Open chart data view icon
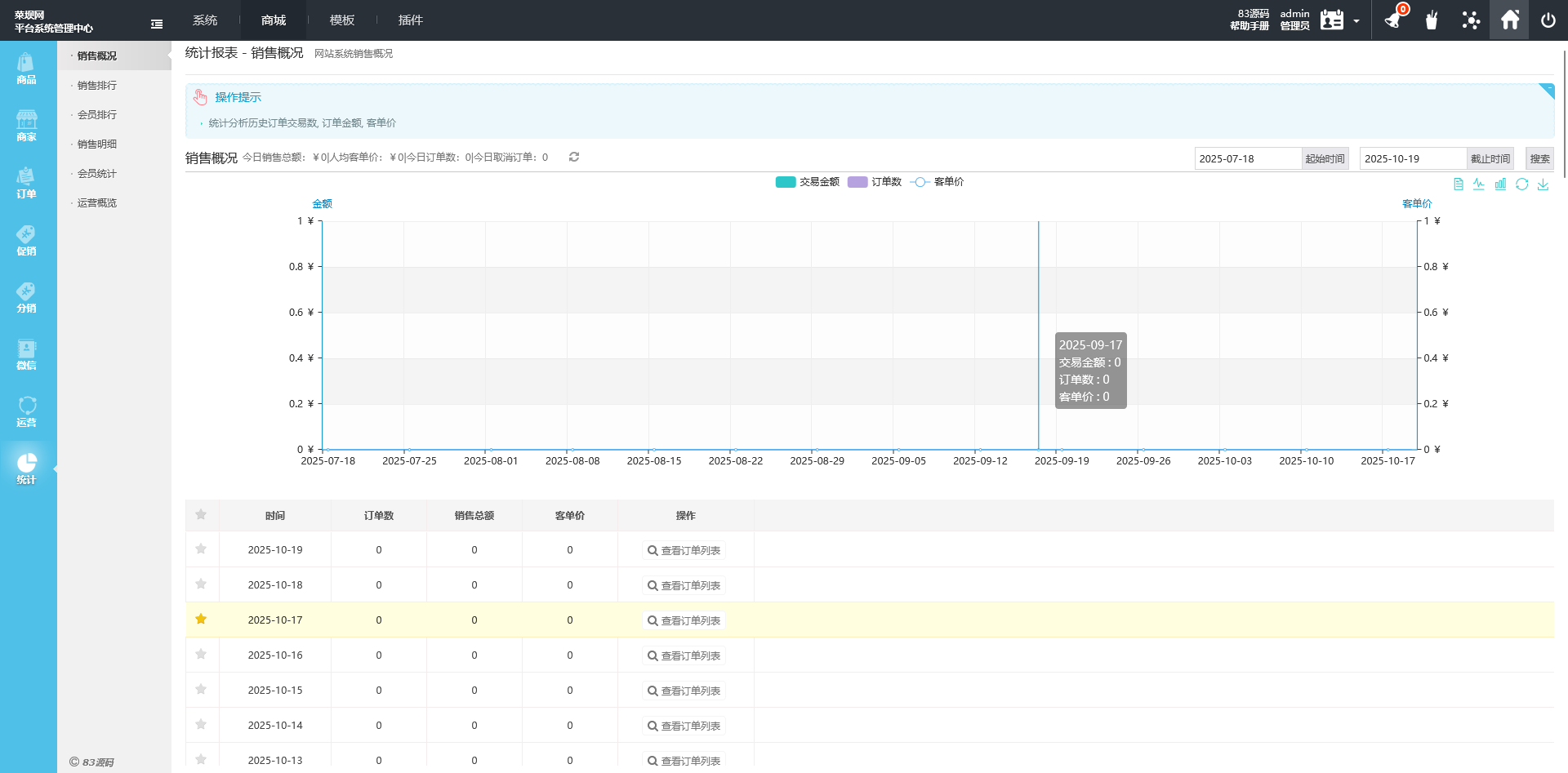This screenshot has height=773, width=1568. click(x=1459, y=184)
